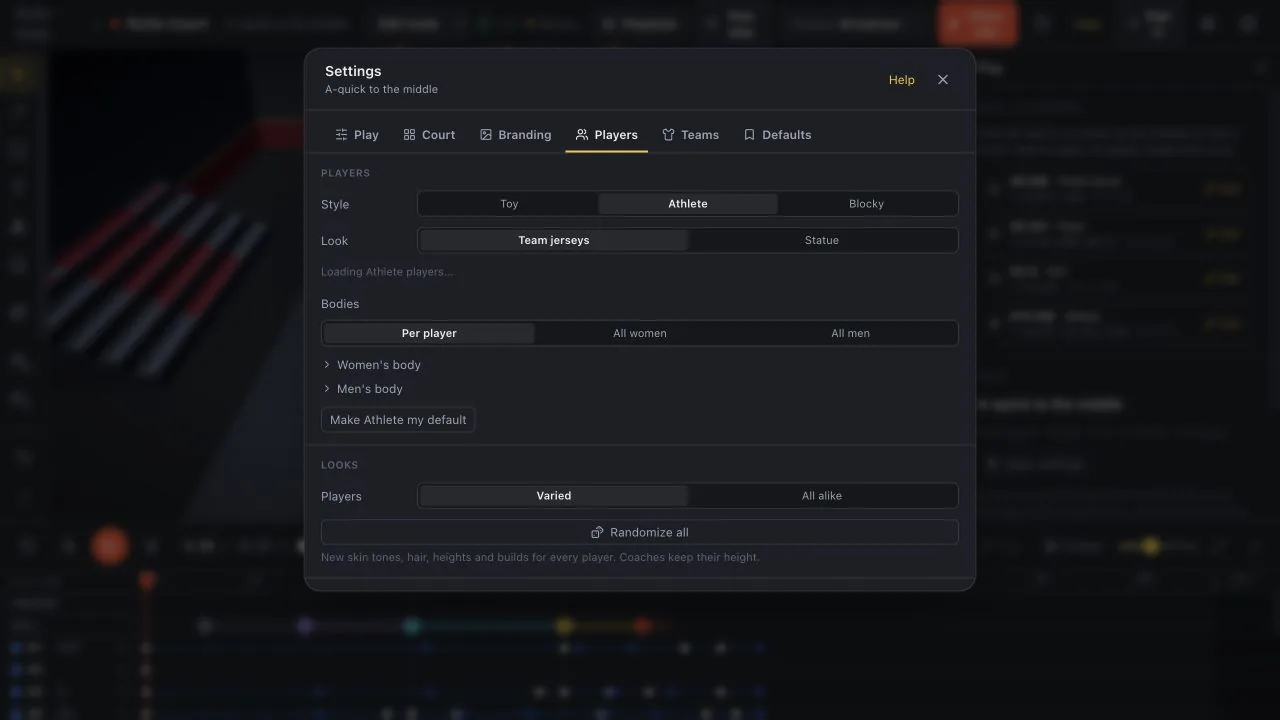This screenshot has height=720, width=1280.
Task: Click the grid icon on the Court tab
Action: click(409, 135)
